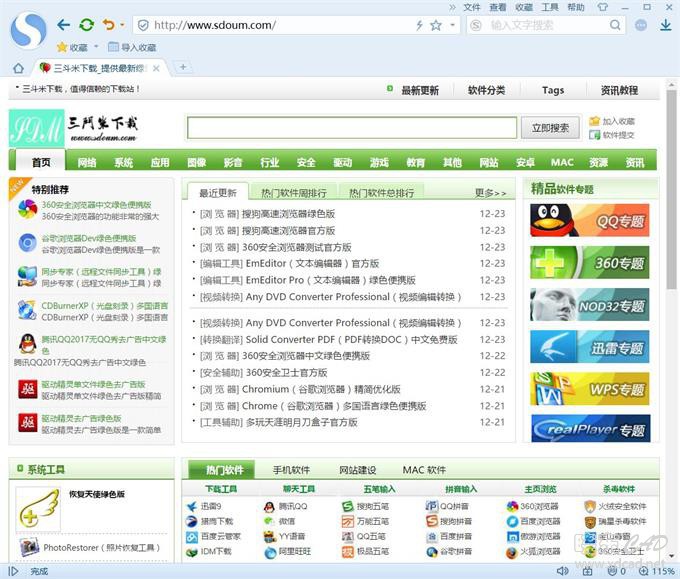Expand the 收藏 favorites dropdown arrow
Viewport: 680px width, 579px height.
click(x=96, y=46)
